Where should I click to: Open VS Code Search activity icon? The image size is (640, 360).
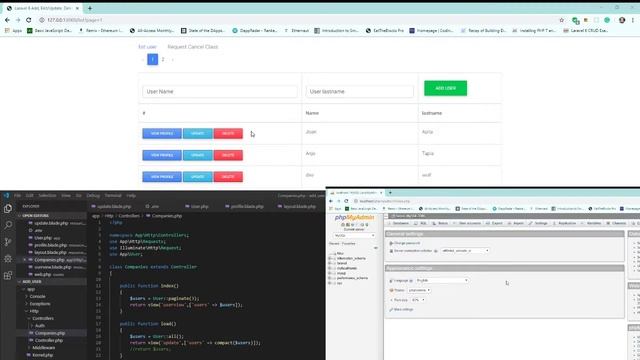(8, 225)
